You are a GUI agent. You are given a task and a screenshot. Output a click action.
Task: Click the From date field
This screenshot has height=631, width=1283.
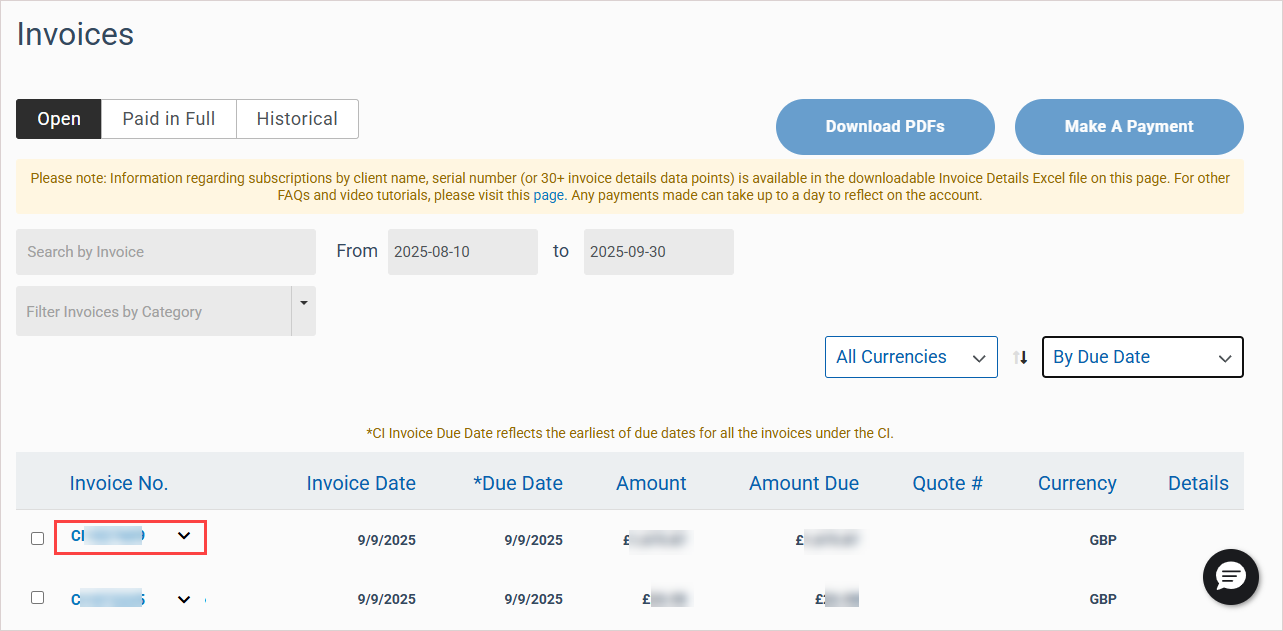pos(462,252)
